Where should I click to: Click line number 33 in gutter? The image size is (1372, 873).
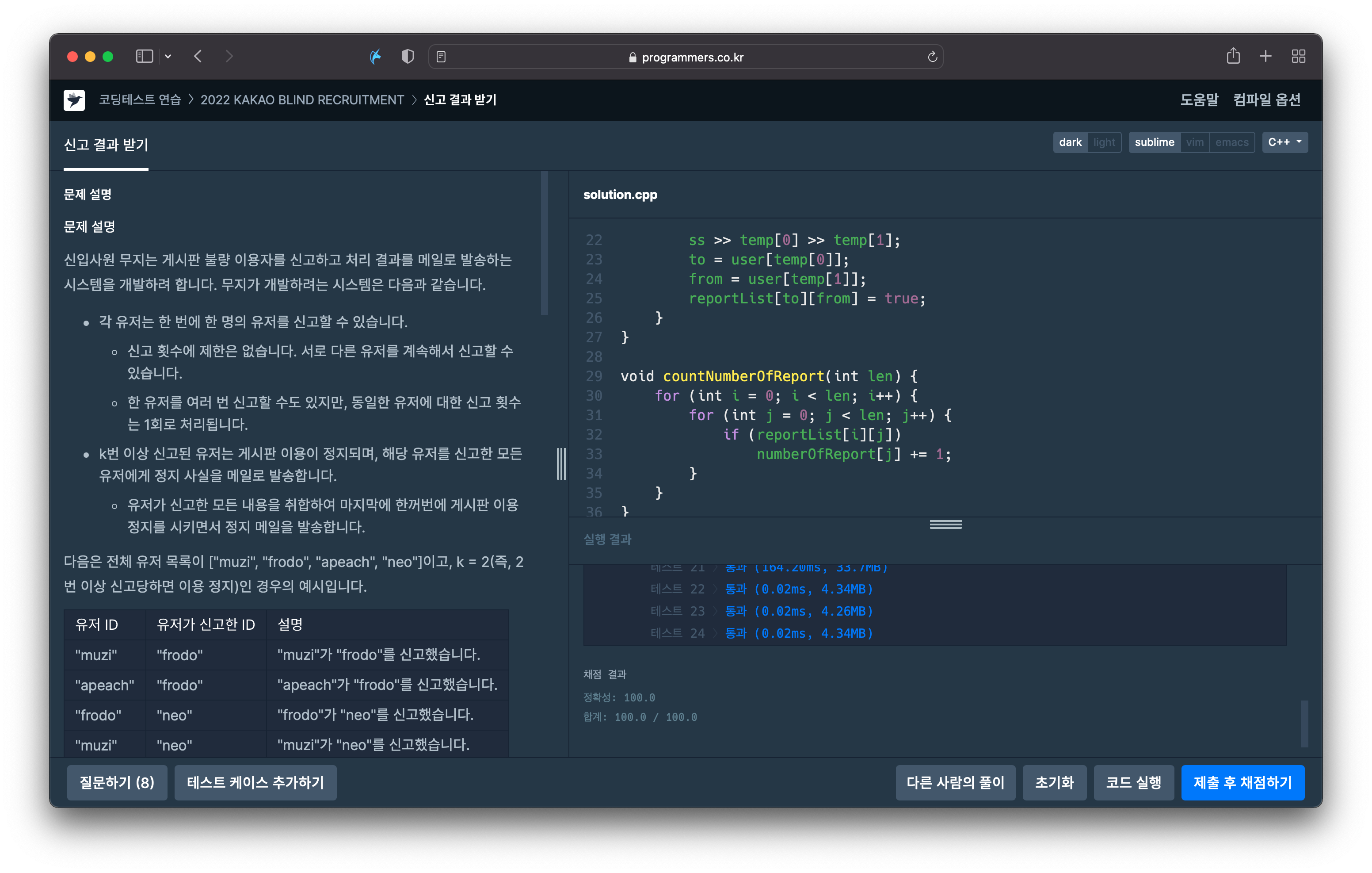coord(594,454)
